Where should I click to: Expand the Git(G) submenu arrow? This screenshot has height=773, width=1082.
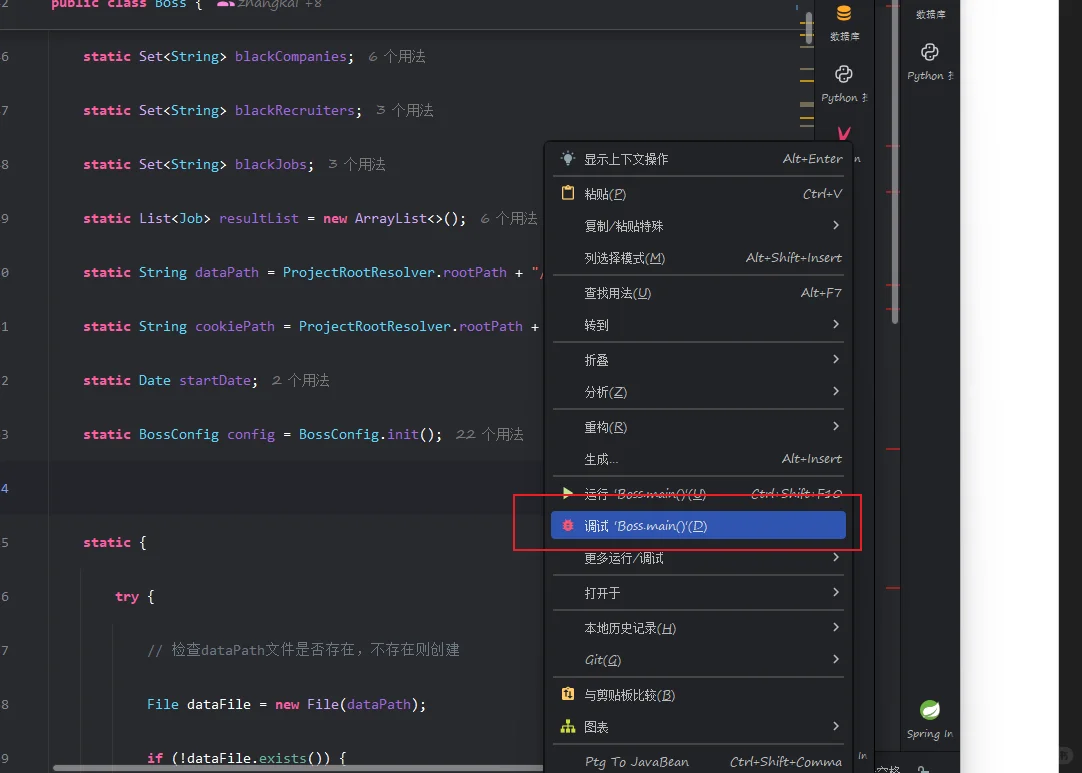tap(836, 659)
